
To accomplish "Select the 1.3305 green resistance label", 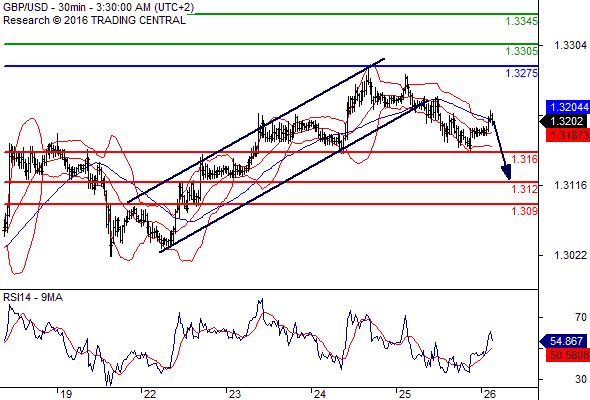I will pos(521,51).
